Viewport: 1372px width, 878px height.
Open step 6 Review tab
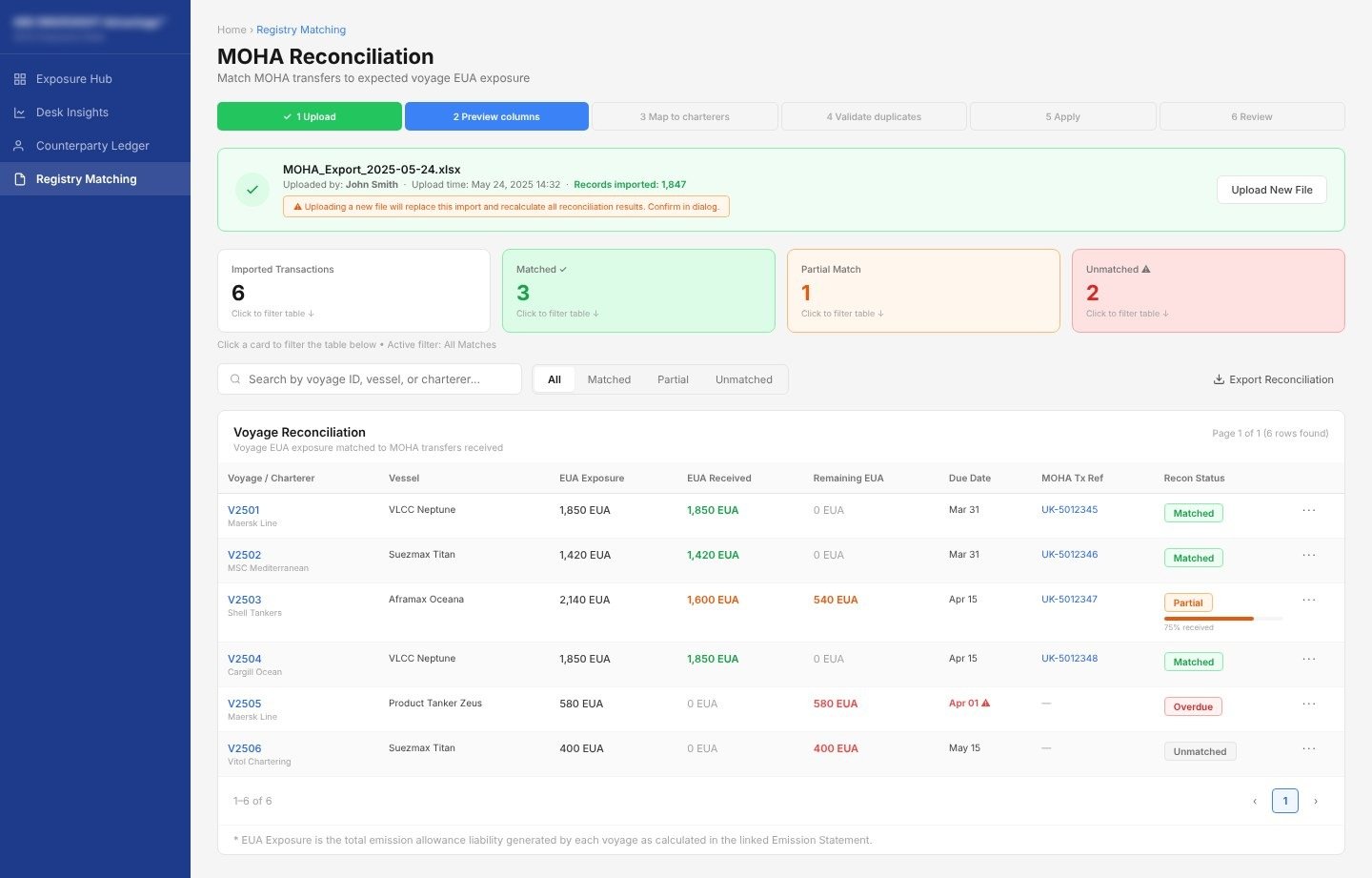click(1252, 116)
